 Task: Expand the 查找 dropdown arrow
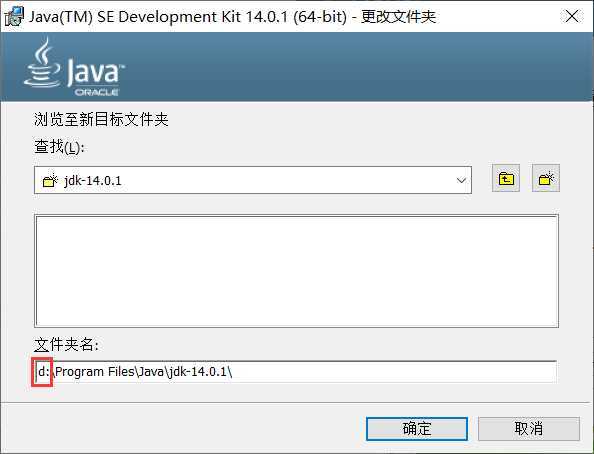[x=461, y=180]
